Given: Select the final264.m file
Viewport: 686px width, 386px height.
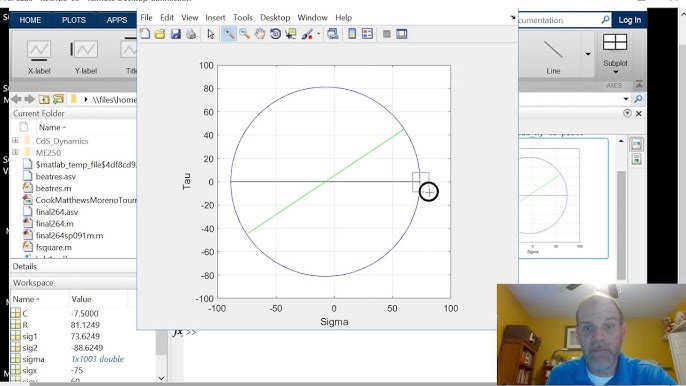Looking at the screenshot, I should [55, 224].
